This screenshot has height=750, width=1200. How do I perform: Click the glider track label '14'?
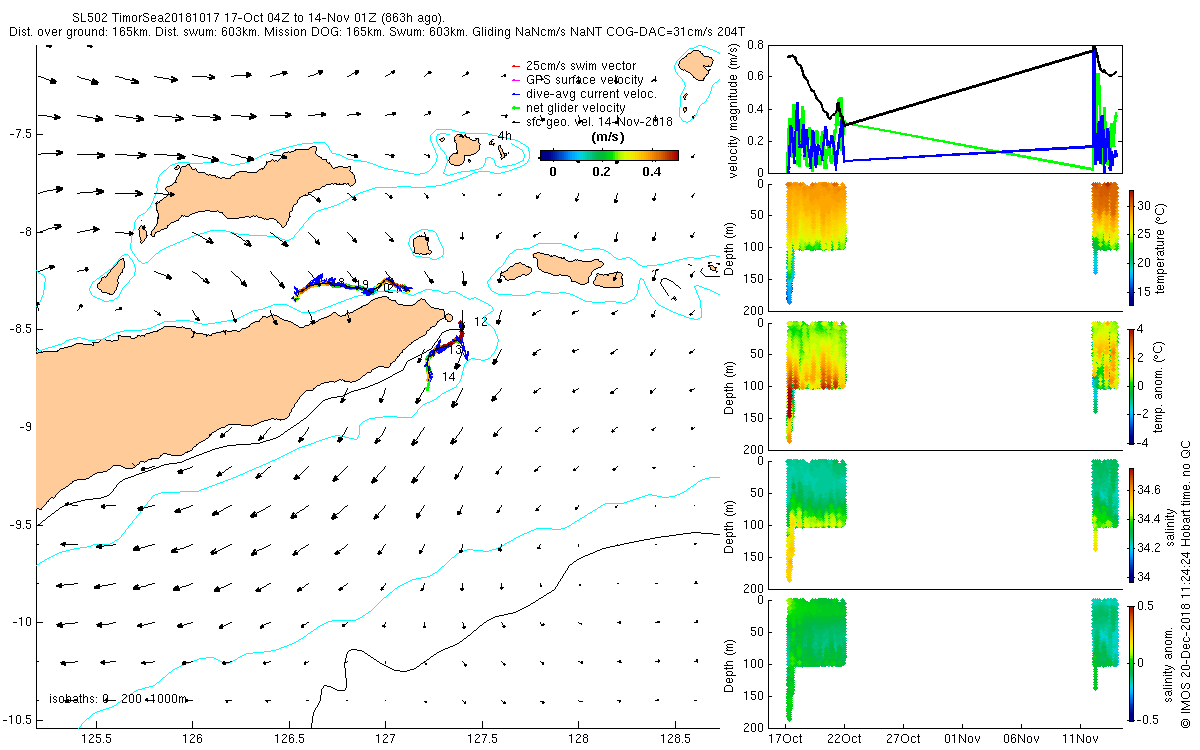pos(449,376)
